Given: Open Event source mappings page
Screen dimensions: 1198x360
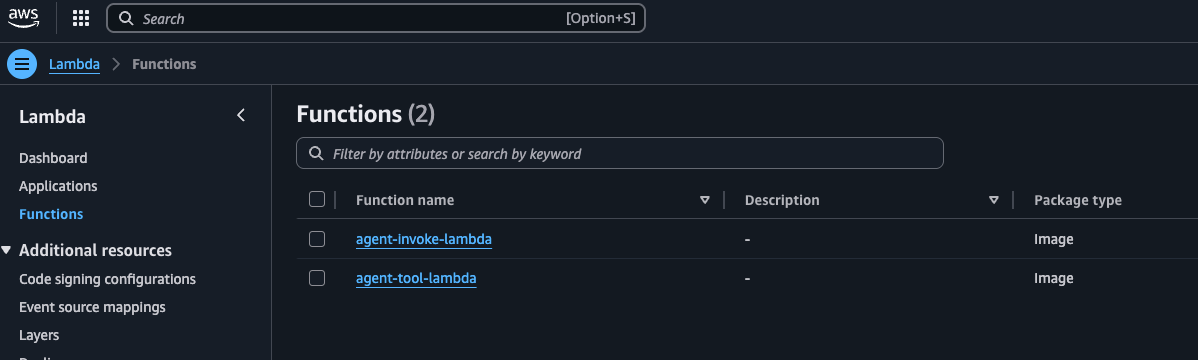Looking at the screenshot, I should click(92, 307).
